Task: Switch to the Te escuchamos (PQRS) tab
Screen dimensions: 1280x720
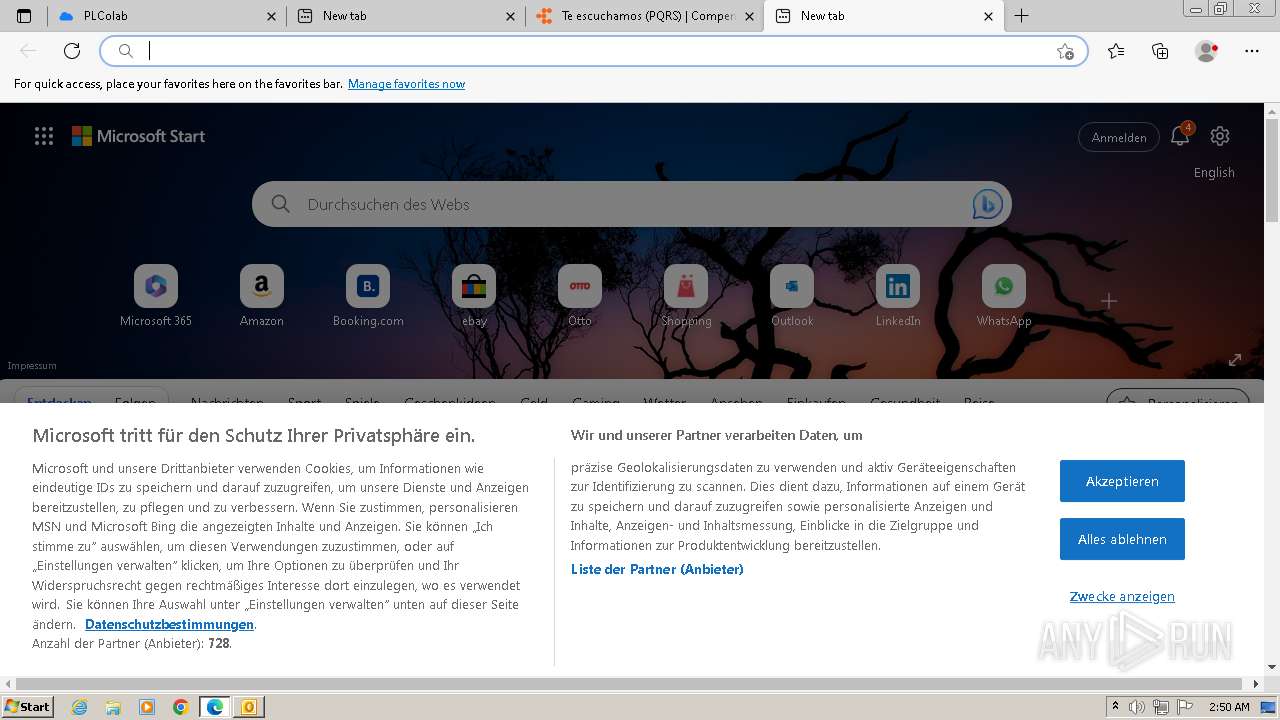Action: point(644,16)
